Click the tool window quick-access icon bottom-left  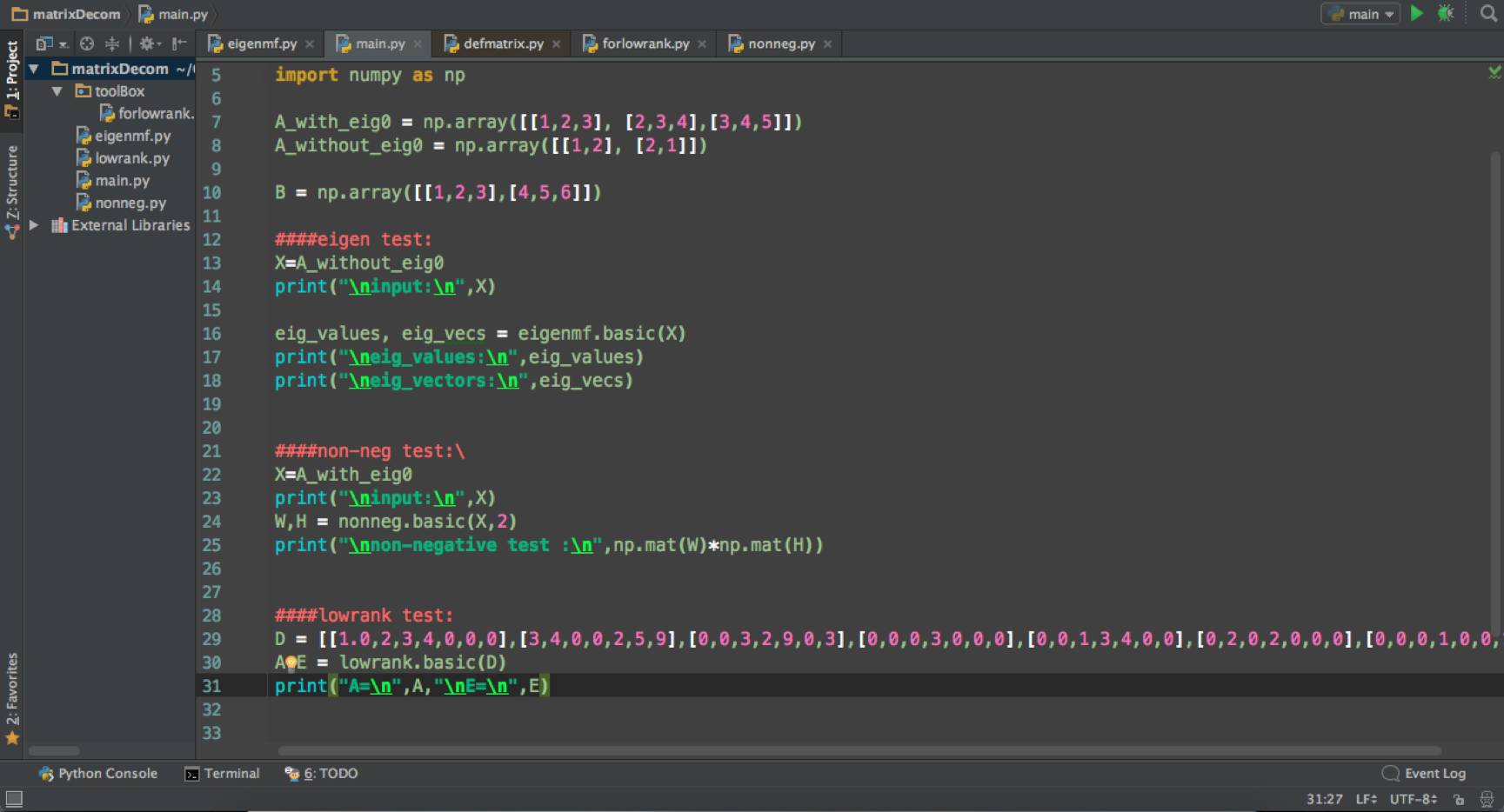coord(13,798)
